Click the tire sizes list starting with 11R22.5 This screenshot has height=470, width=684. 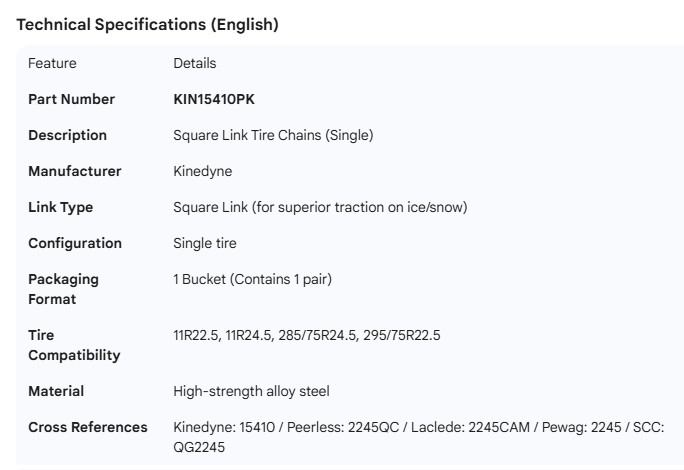coord(306,335)
